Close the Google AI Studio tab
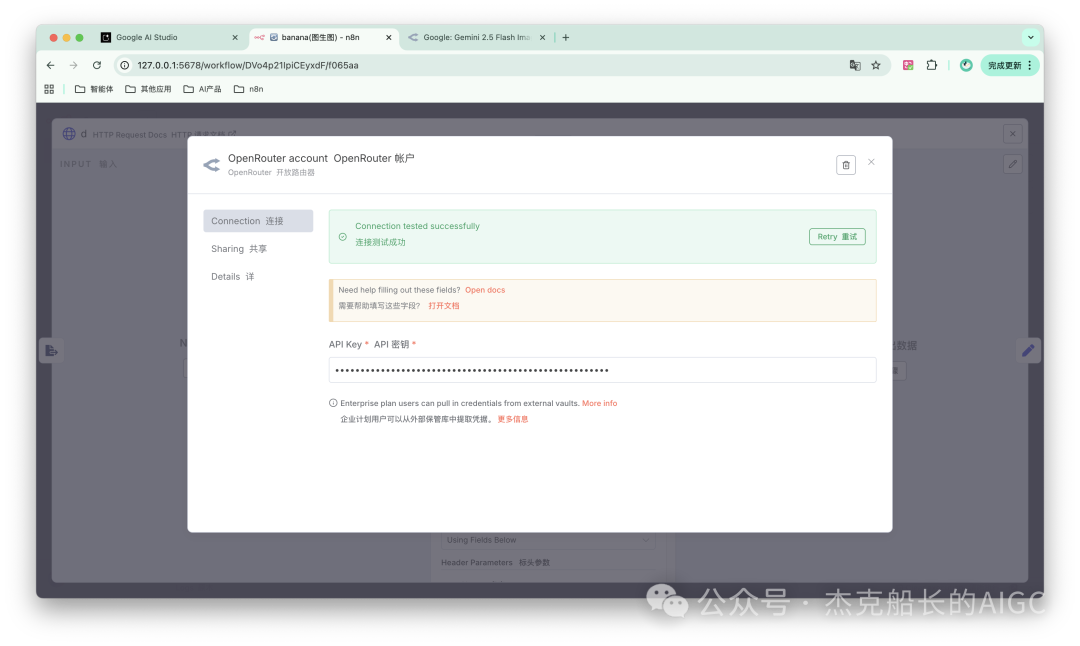The image size is (1080, 646). (235, 38)
